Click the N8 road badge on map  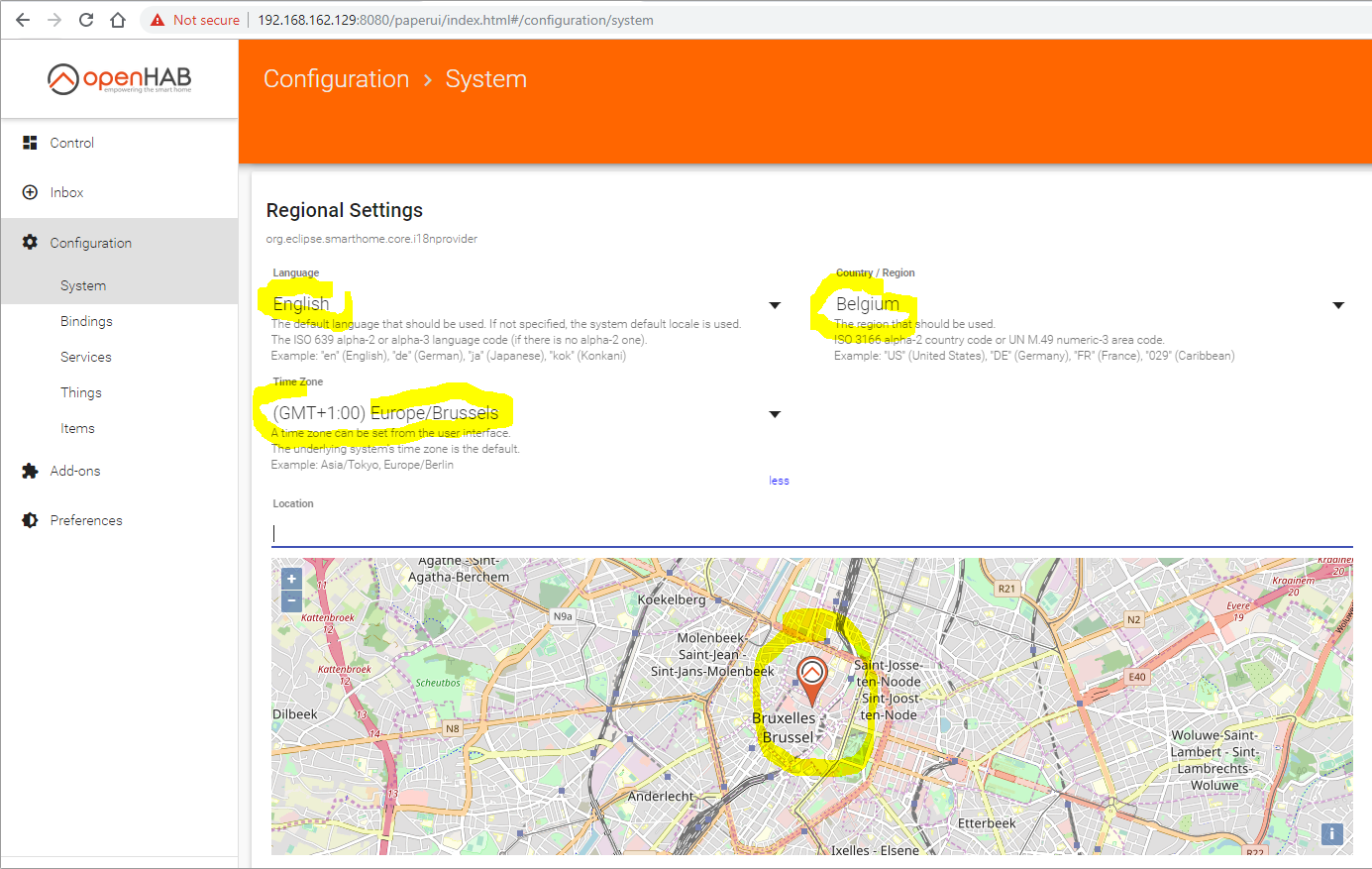coord(453,728)
